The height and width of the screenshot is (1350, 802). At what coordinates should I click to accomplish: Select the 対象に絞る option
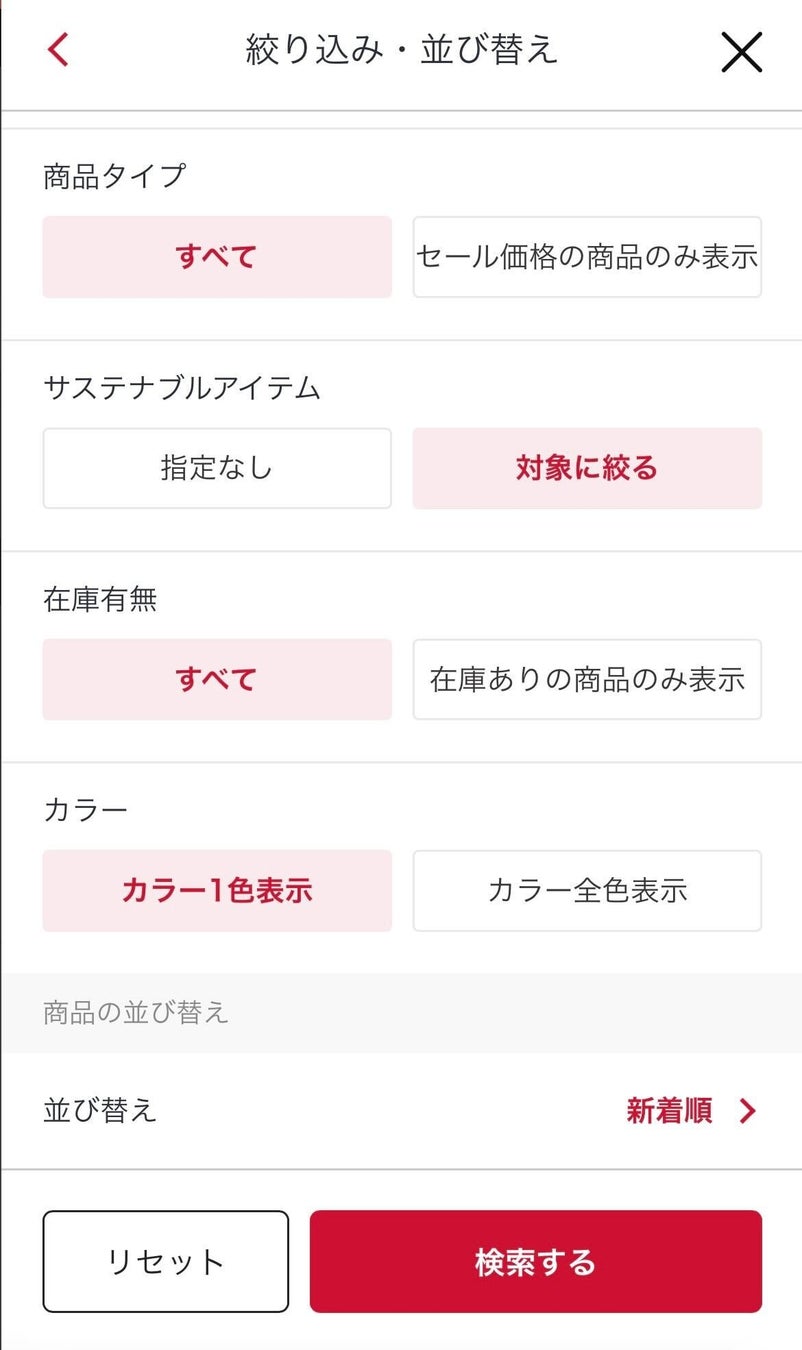pos(587,468)
